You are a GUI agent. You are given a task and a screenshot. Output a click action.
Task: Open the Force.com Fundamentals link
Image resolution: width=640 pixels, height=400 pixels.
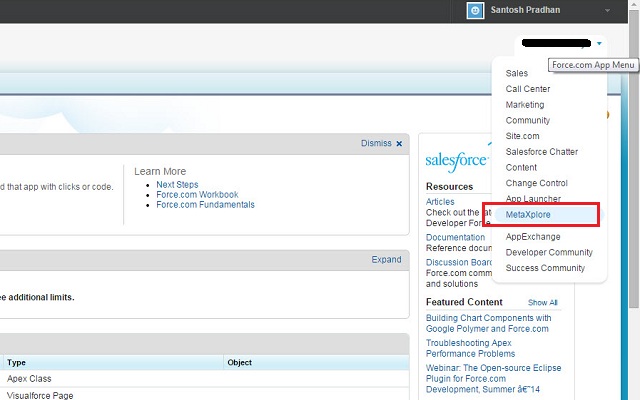(205, 204)
